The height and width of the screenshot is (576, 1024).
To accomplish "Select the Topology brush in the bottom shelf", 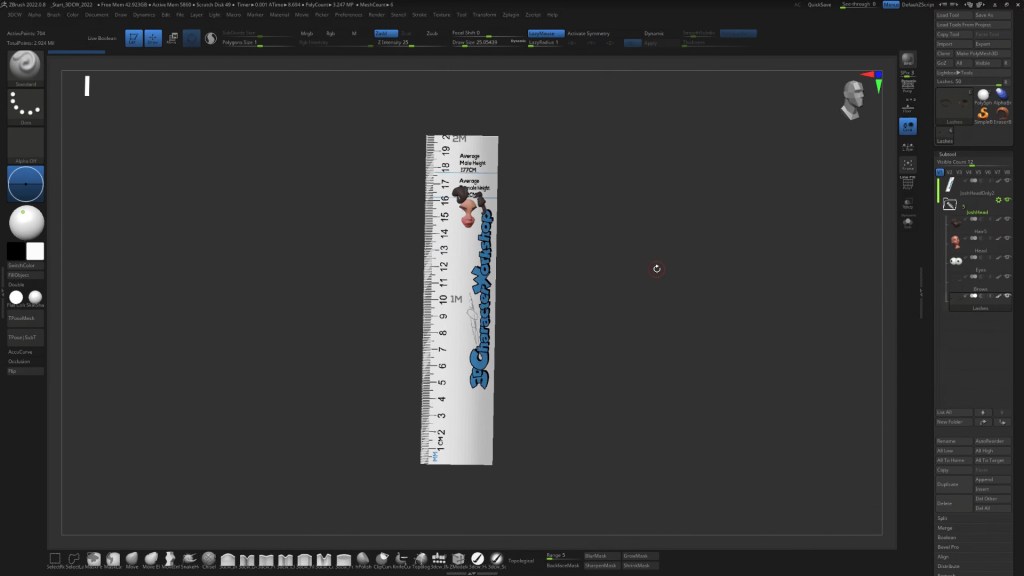I will pyautogui.click(x=421, y=559).
